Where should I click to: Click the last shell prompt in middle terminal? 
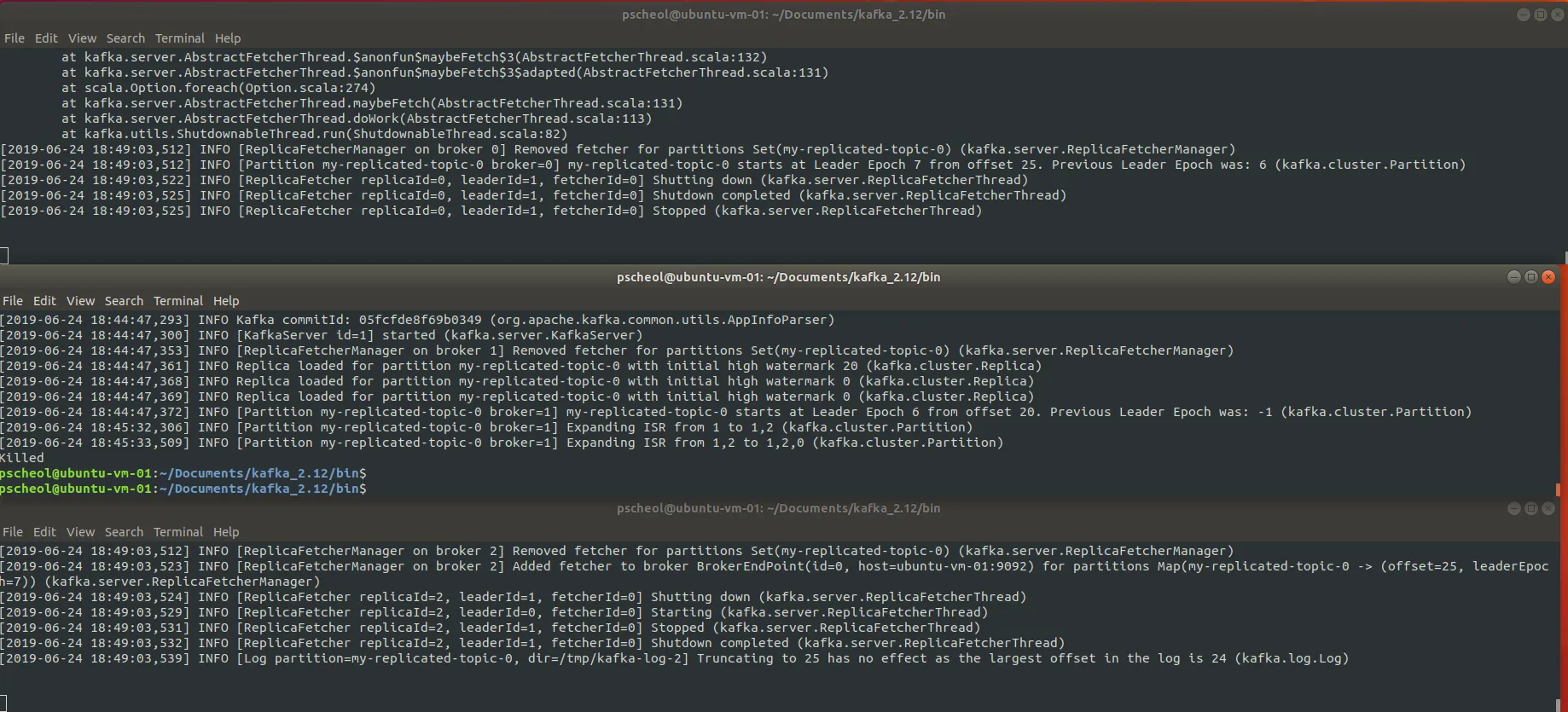tap(183, 489)
